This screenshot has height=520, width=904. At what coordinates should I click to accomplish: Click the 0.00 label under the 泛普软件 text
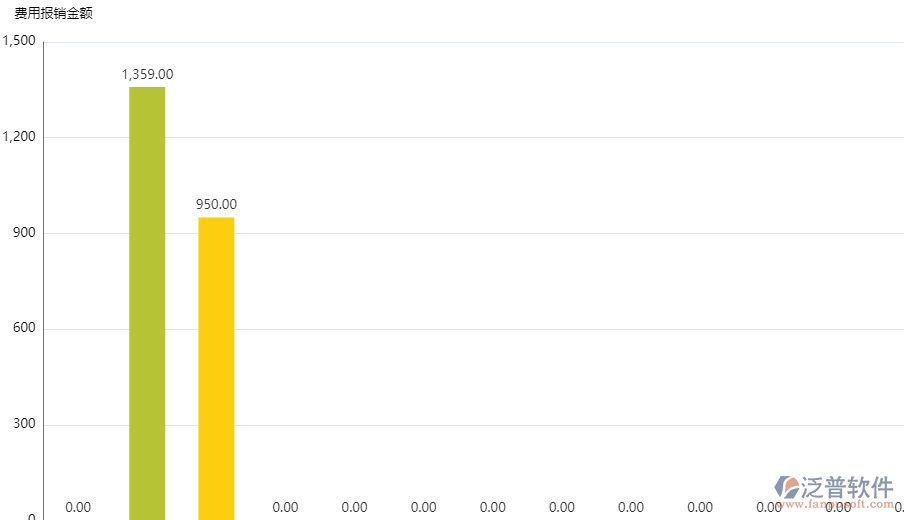tap(838, 507)
